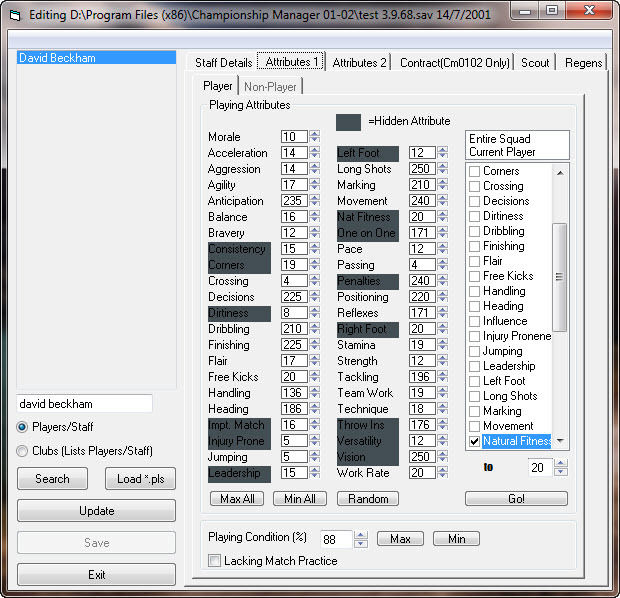Click the Tackling value field
The height and width of the screenshot is (598, 620).
click(x=422, y=377)
